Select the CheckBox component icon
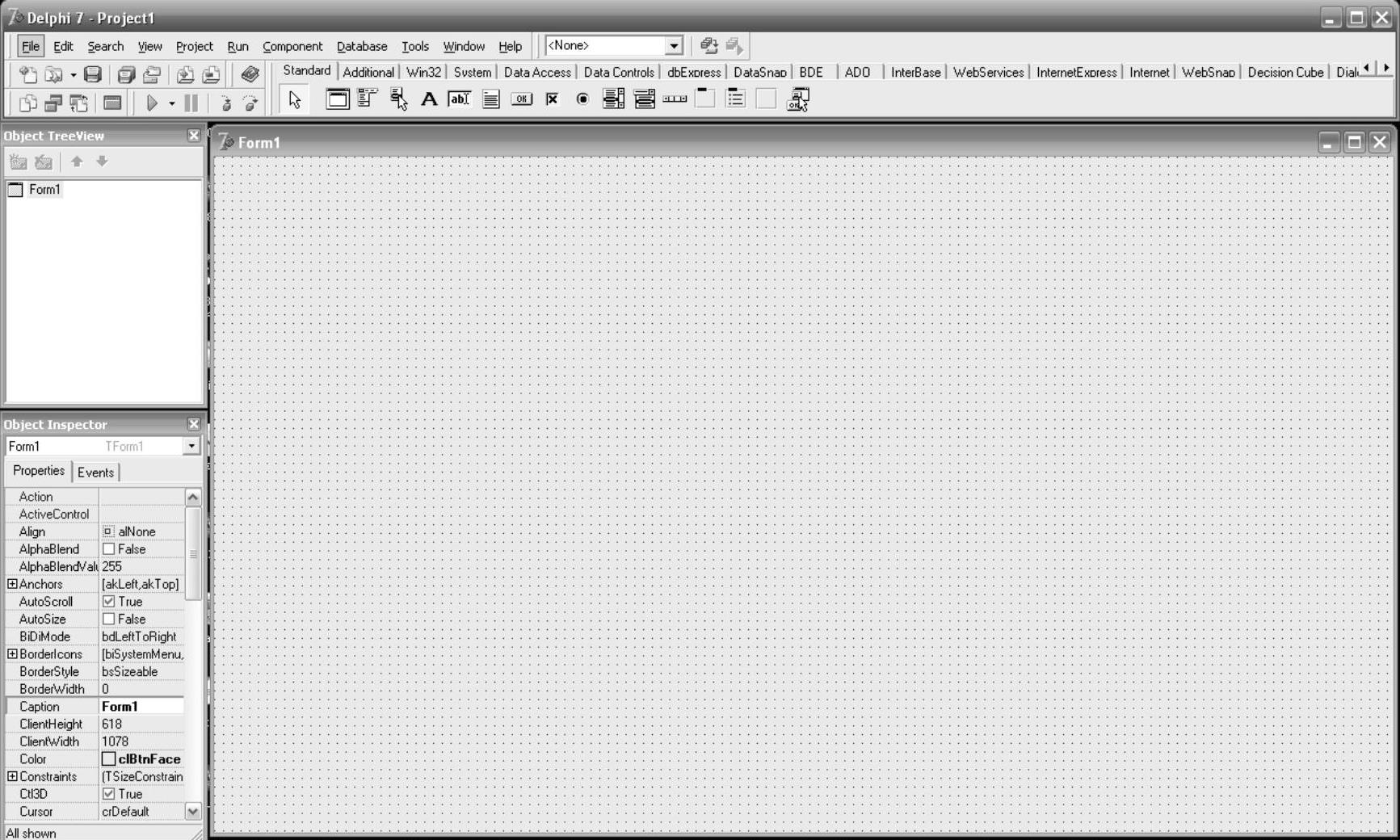Image resolution: width=1400 pixels, height=840 pixels. [x=553, y=99]
